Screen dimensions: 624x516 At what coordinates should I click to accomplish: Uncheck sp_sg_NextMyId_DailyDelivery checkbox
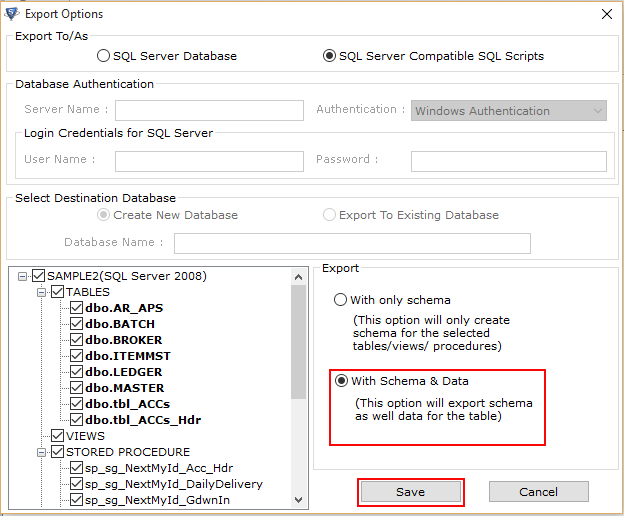[x=76, y=484]
